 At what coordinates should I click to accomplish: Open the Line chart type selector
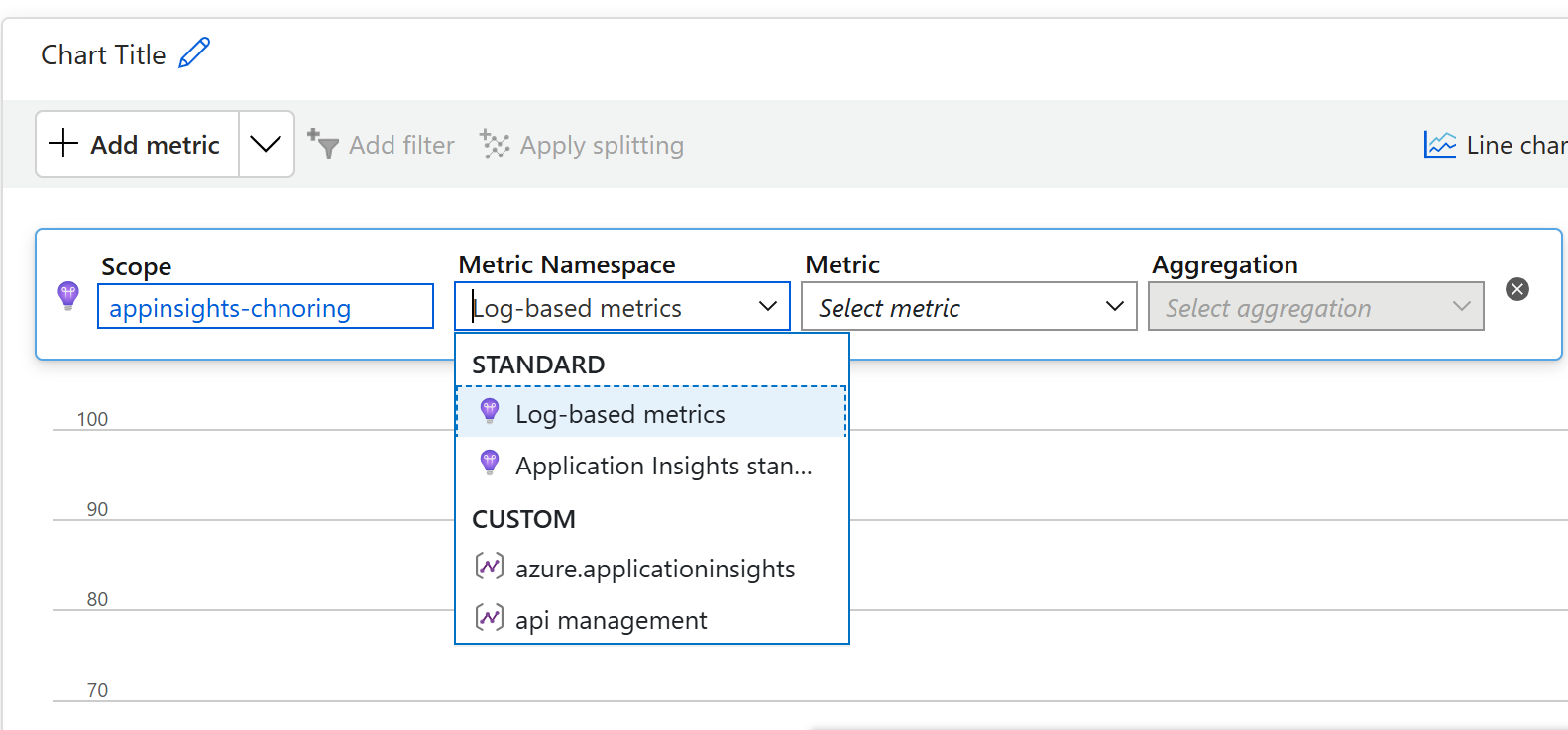click(1496, 145)
